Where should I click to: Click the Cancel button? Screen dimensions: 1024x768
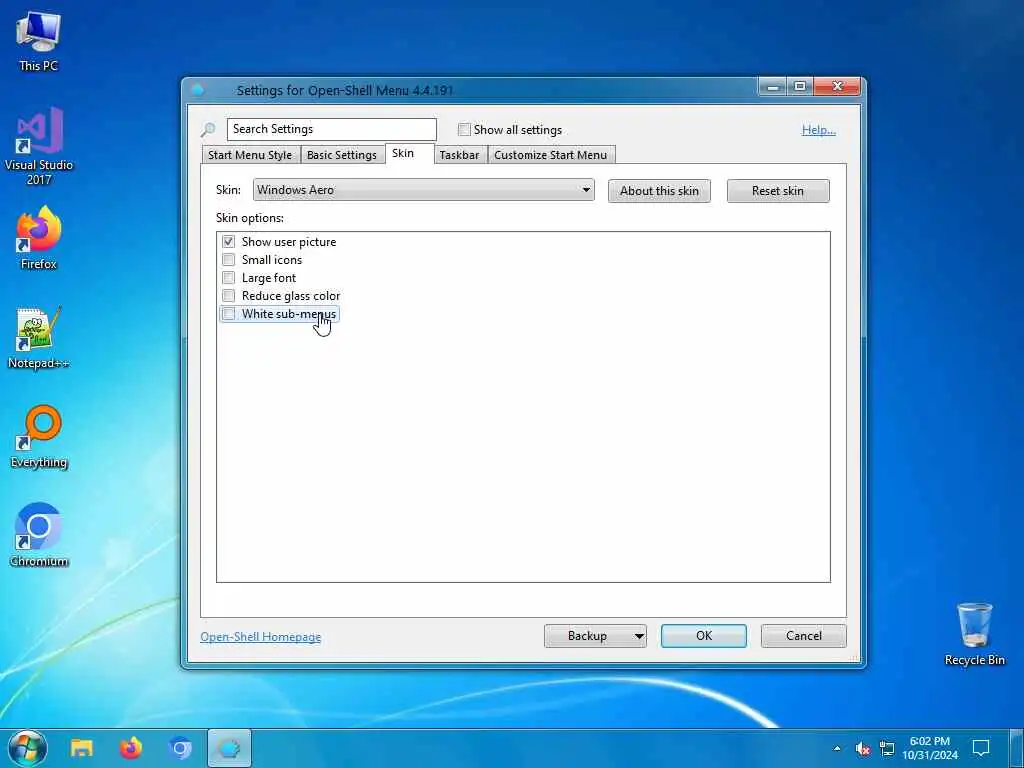pyautogui.click(x=803, y=636)
